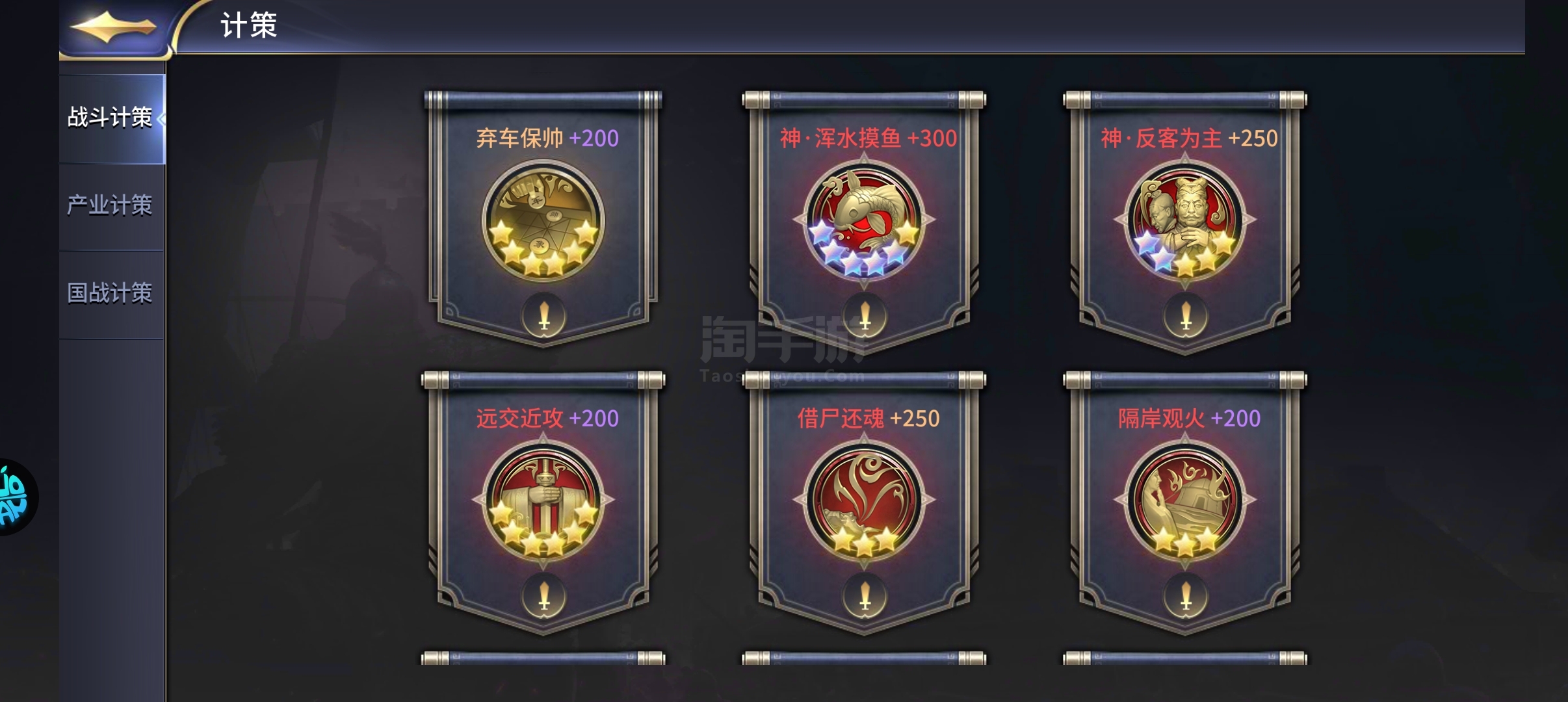The image size is (1568, 702).
Task: Click the 借尸还魂 +250 title text
Action: tap(869, 419)
